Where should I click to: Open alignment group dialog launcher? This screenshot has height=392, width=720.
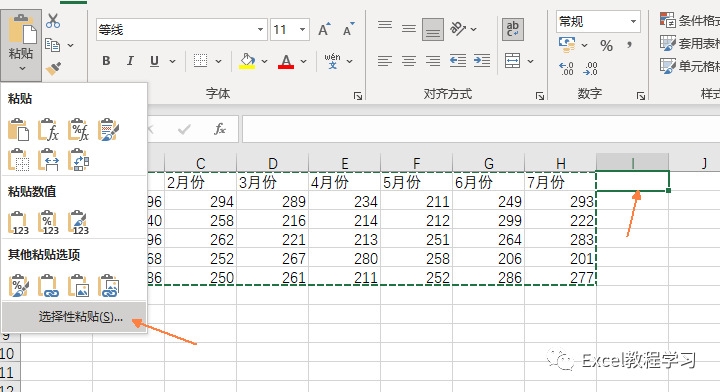(540, 96)
